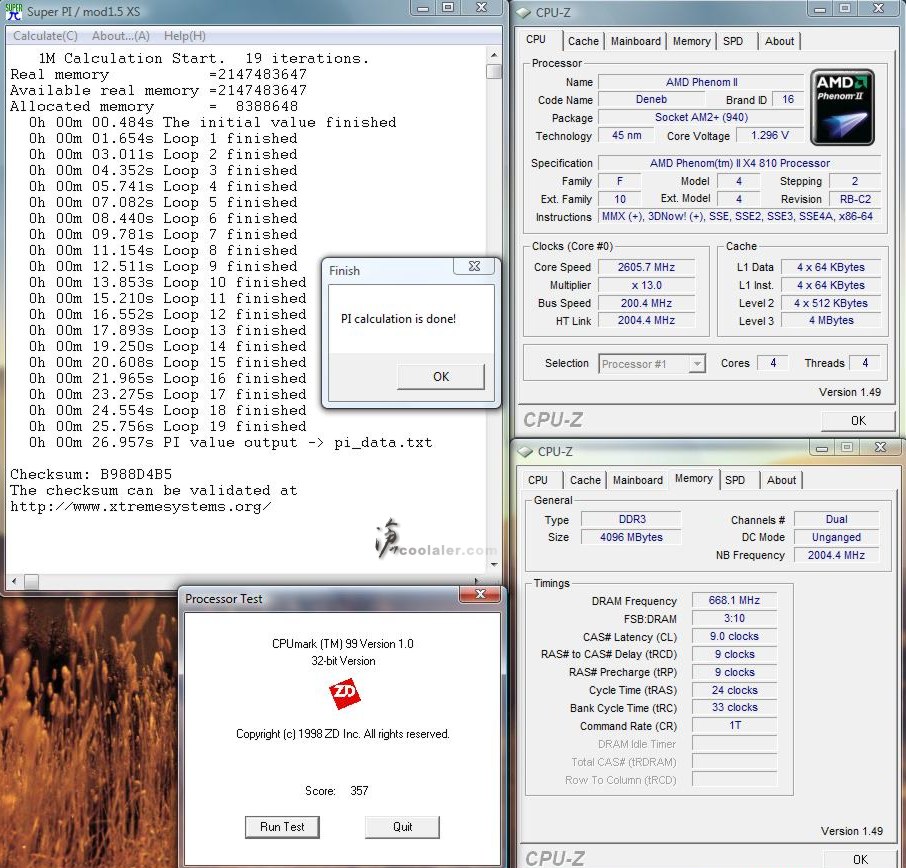The height and width of the screenshot is (868, 906).
Task: Minimize the Super PI window
Action: (424, 8)
